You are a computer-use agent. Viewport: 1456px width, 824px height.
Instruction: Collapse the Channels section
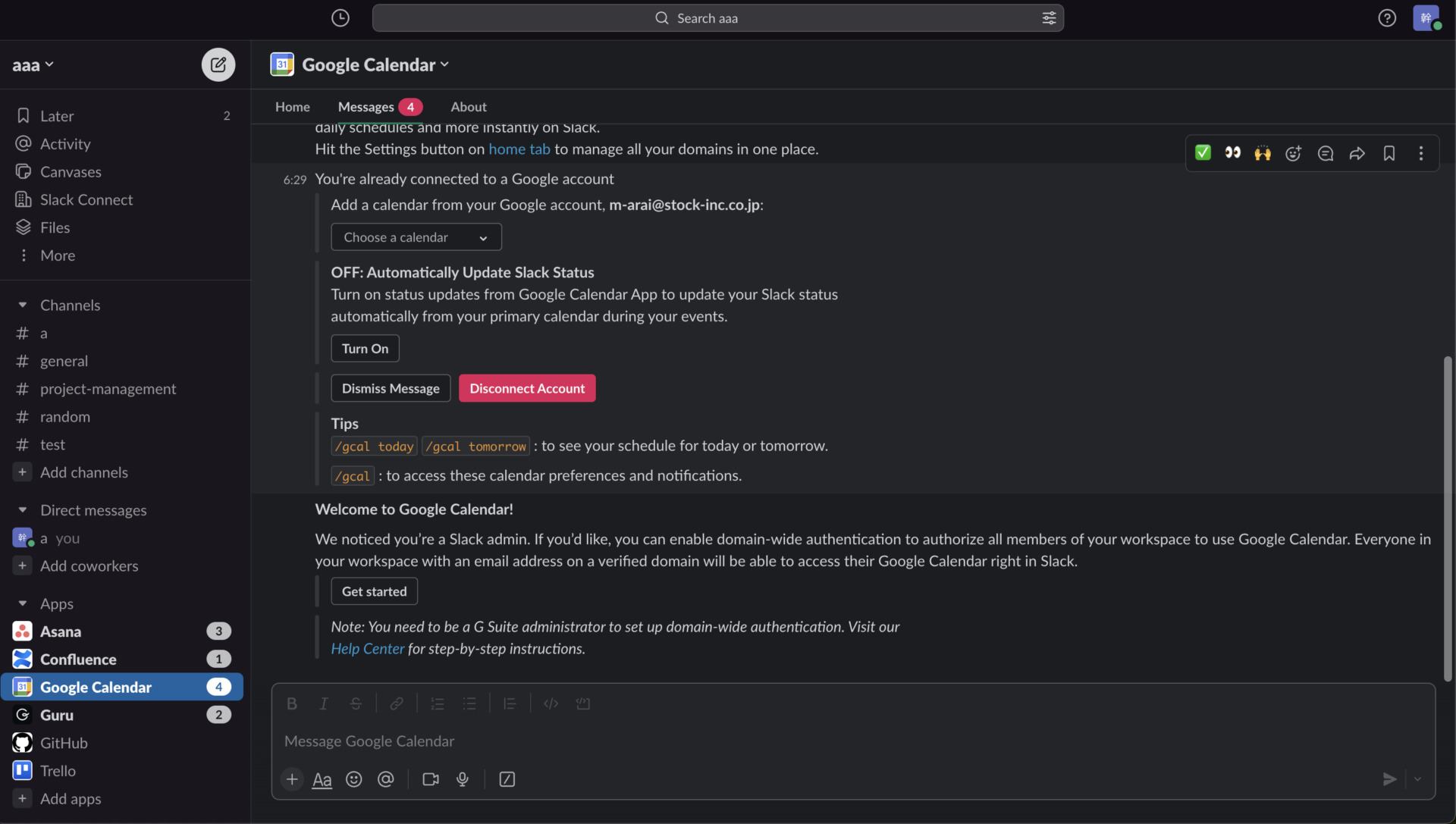(23, 305)
